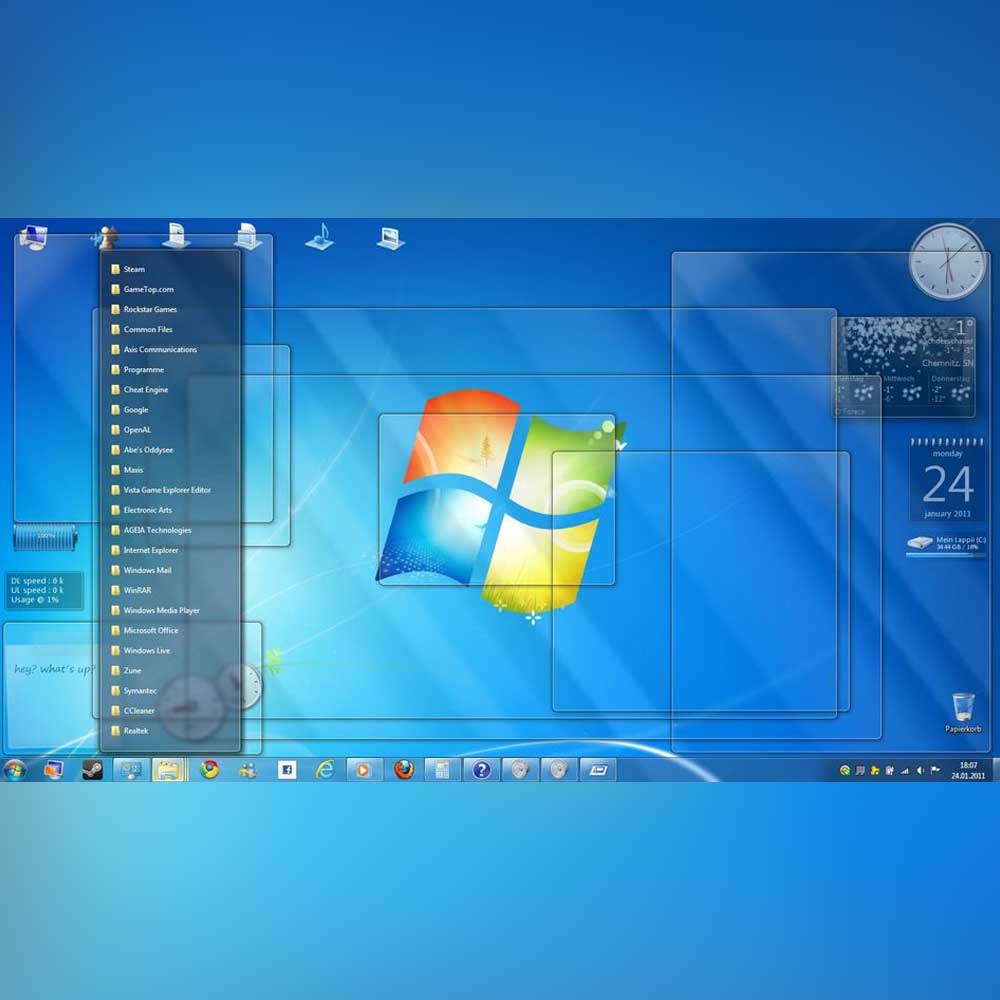The image size is (1000, 1000).
Task: Open the chess pawn Games icon
Action: 105,237
